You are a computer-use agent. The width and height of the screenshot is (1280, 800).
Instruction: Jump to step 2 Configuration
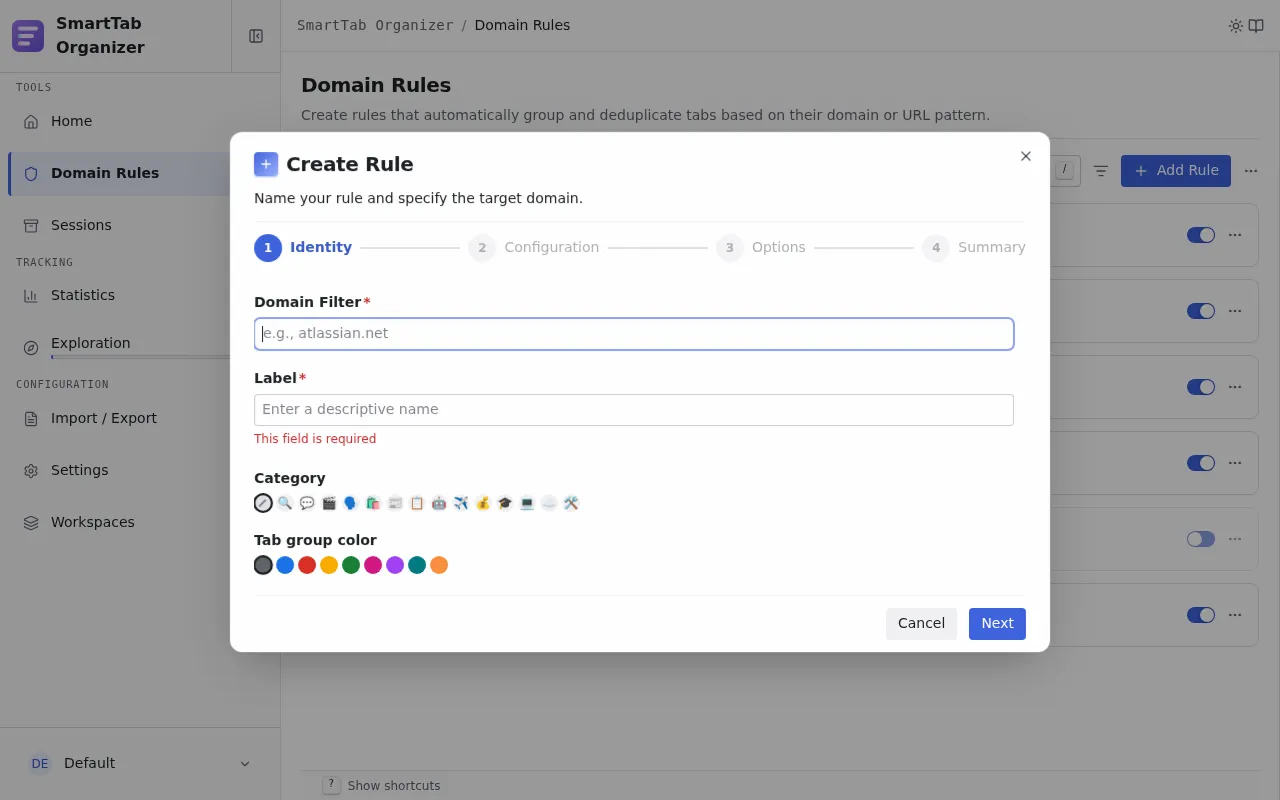[534, 248]
